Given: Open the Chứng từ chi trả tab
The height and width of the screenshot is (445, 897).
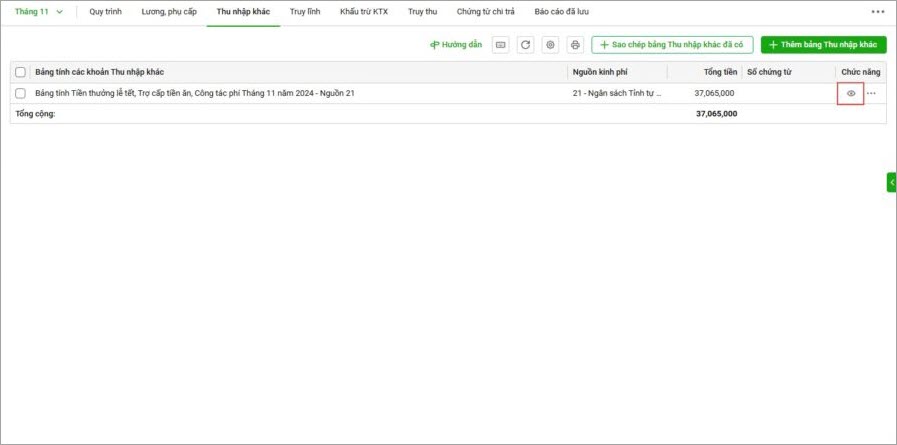Looking at the screenshot, I should [x=485, y=12].
